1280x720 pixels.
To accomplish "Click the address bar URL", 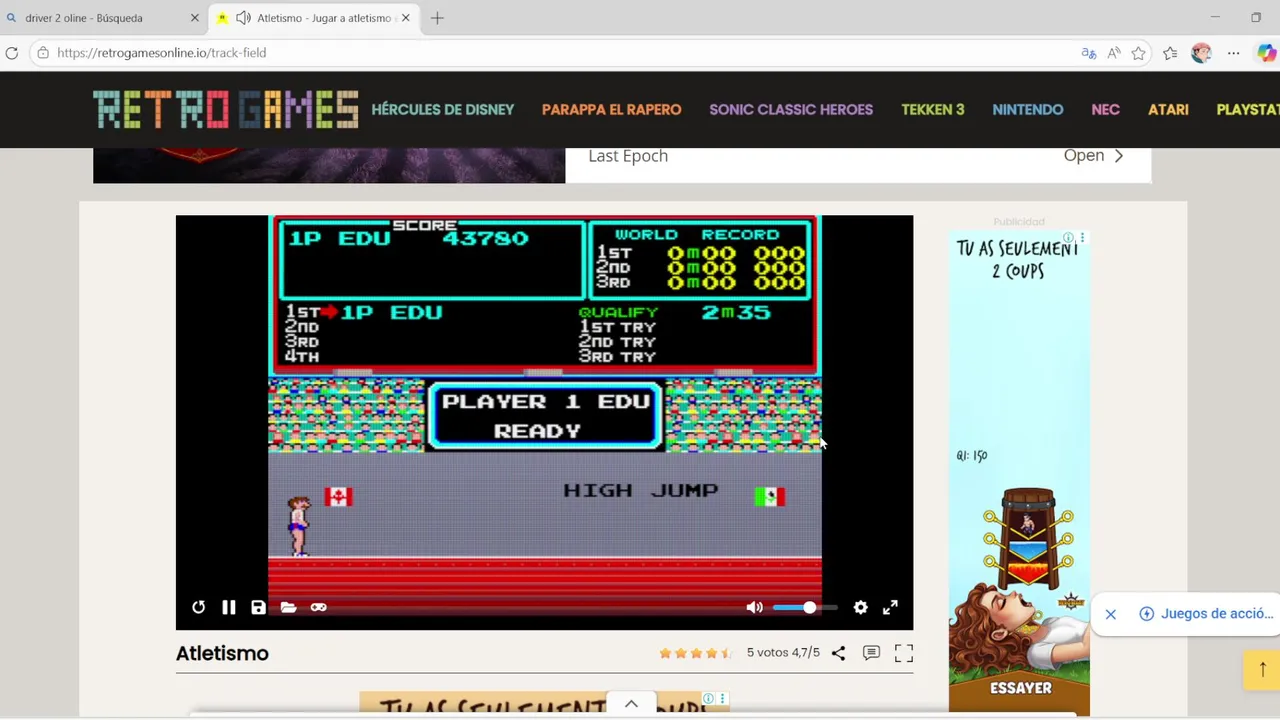I will click(x=161, y=53).
